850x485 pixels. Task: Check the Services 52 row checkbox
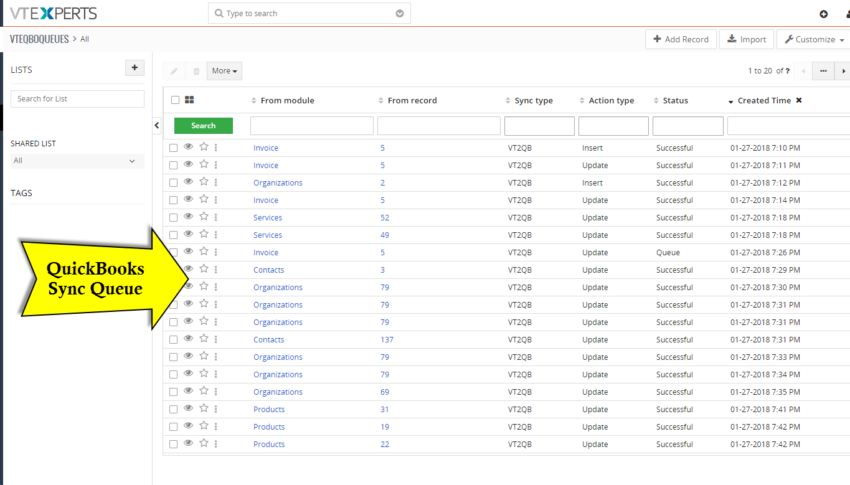point(173,217)
